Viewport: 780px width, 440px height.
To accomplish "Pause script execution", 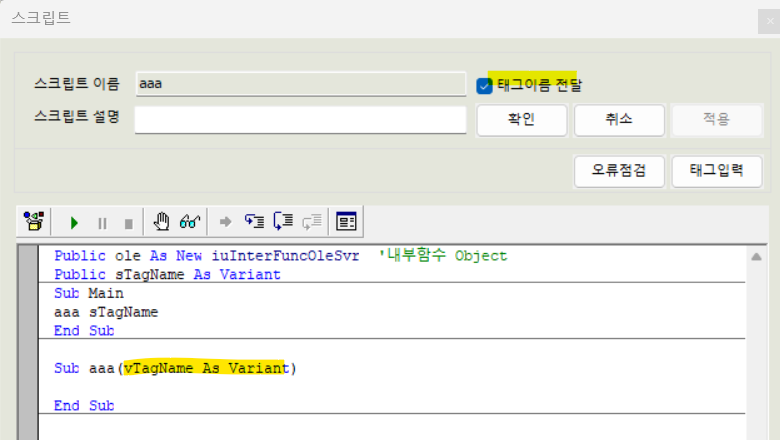I will tap(102, 223).
